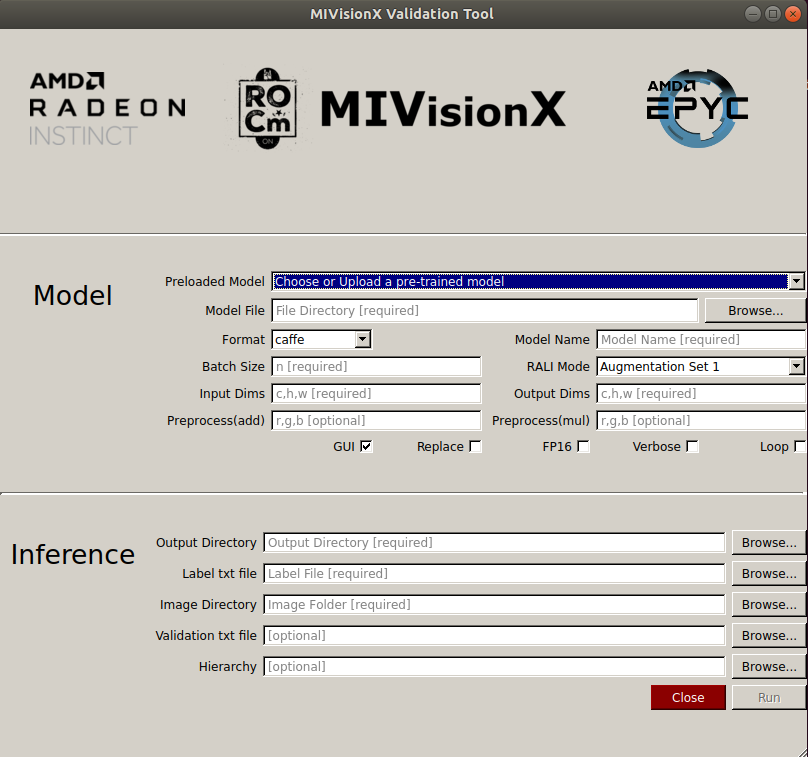Close the window via title bar button

[x=793, y=14]
